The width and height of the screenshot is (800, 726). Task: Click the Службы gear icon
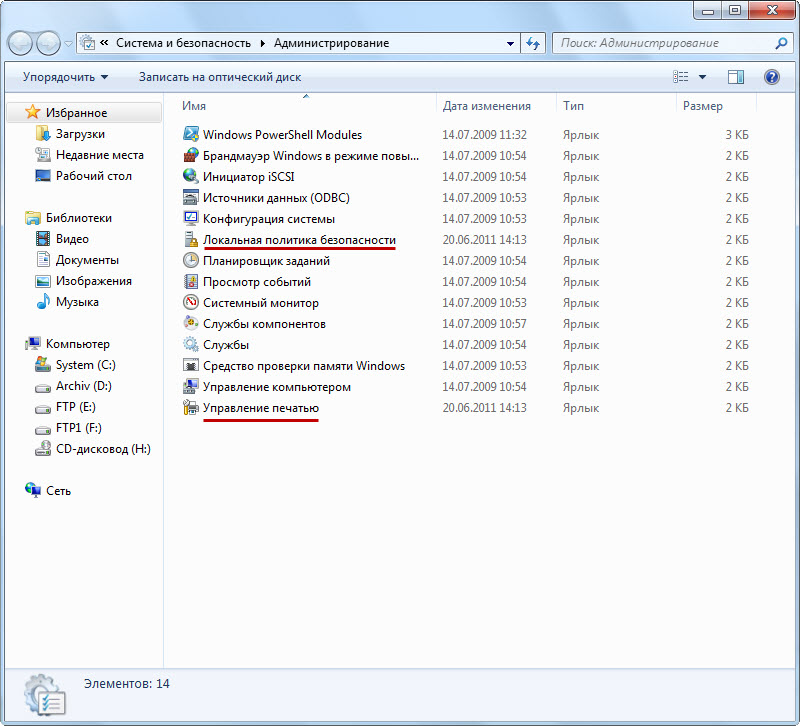pos(191,344)
